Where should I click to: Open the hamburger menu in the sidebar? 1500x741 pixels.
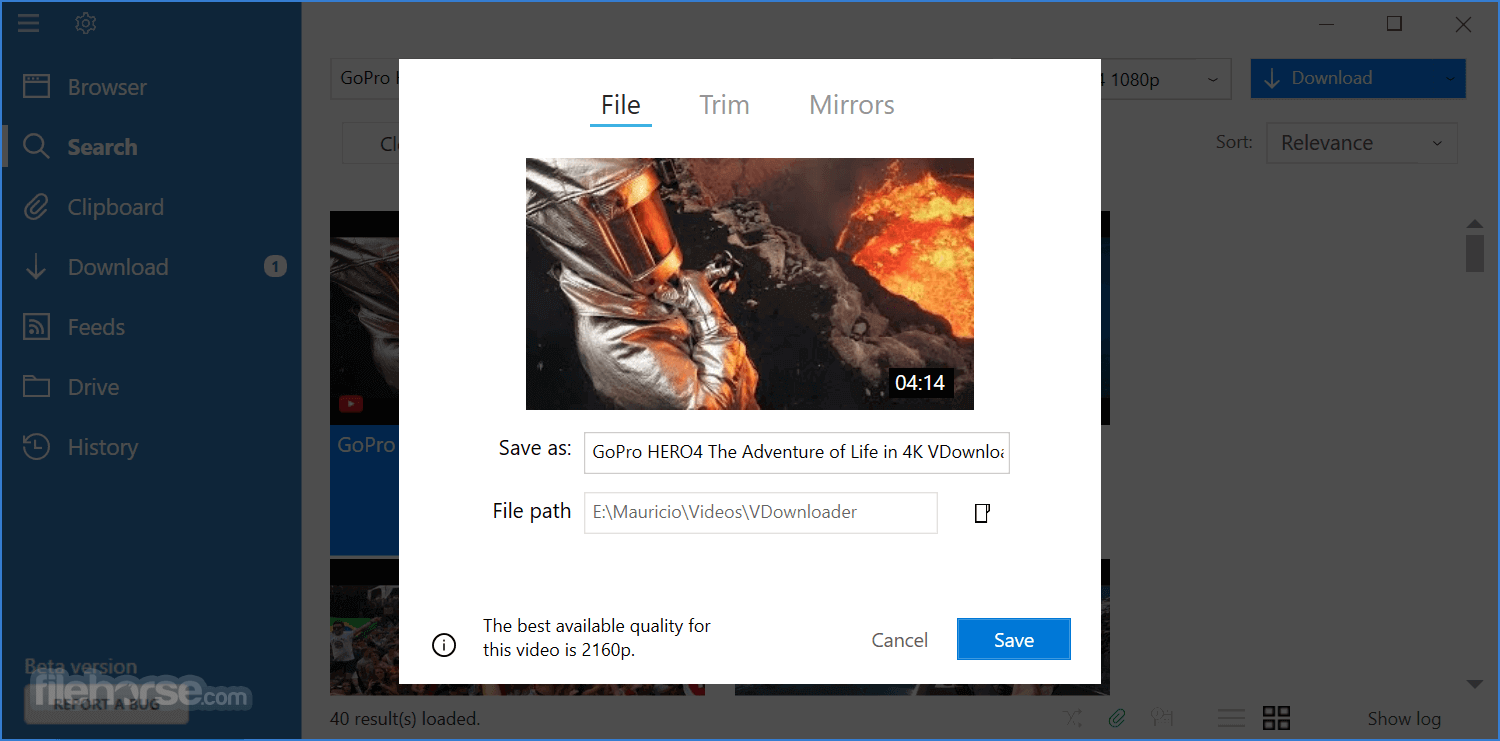28,23
